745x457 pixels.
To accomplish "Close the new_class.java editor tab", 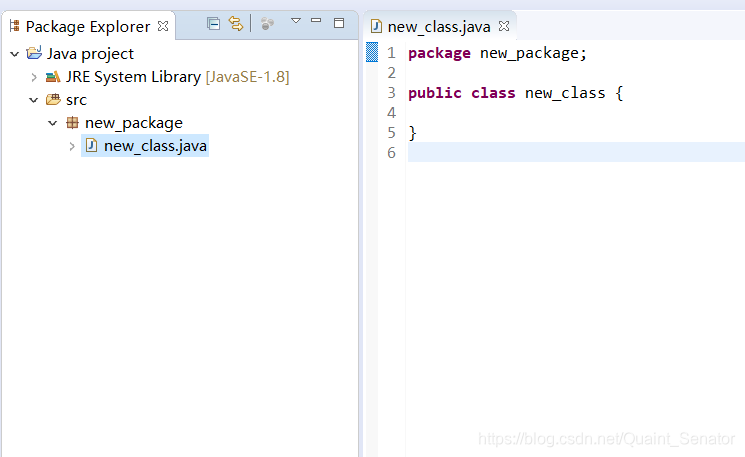I will click(504, 26).
